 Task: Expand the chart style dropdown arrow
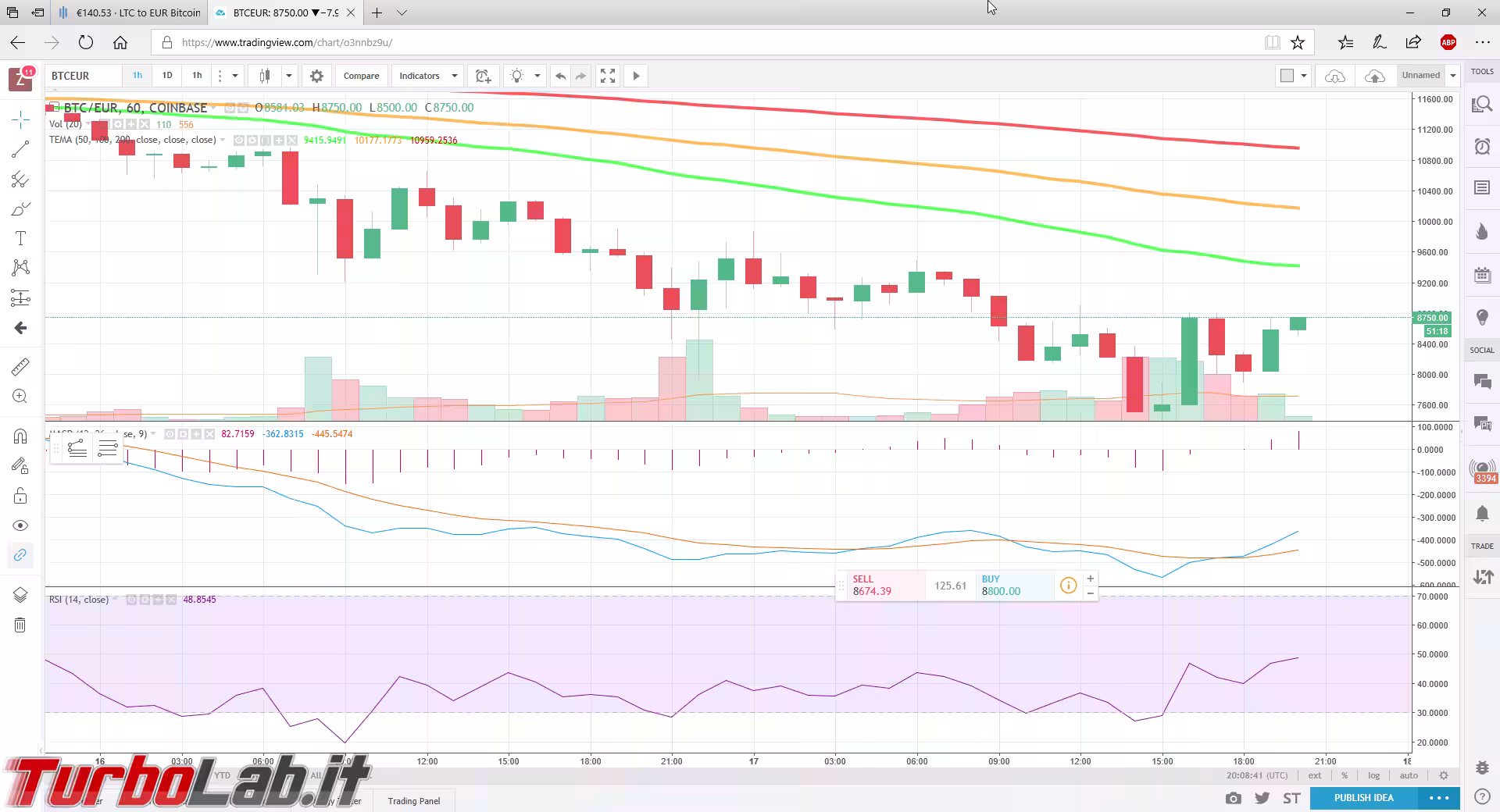coord(289,76)
